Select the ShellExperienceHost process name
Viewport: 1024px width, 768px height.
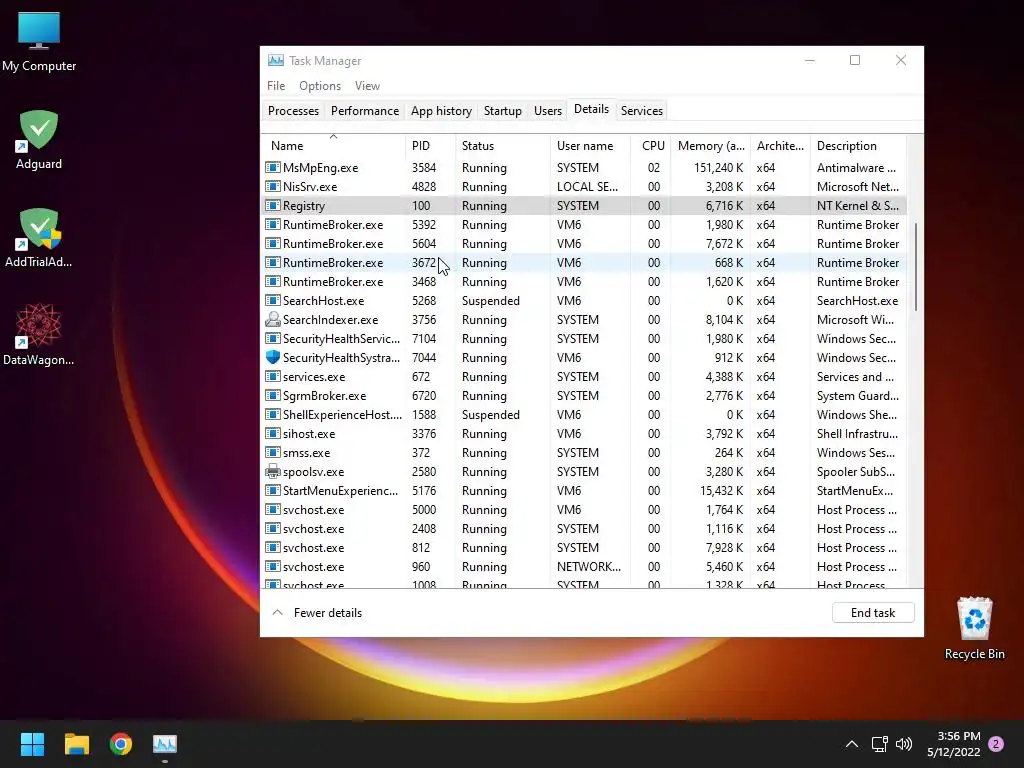(342, 414)
